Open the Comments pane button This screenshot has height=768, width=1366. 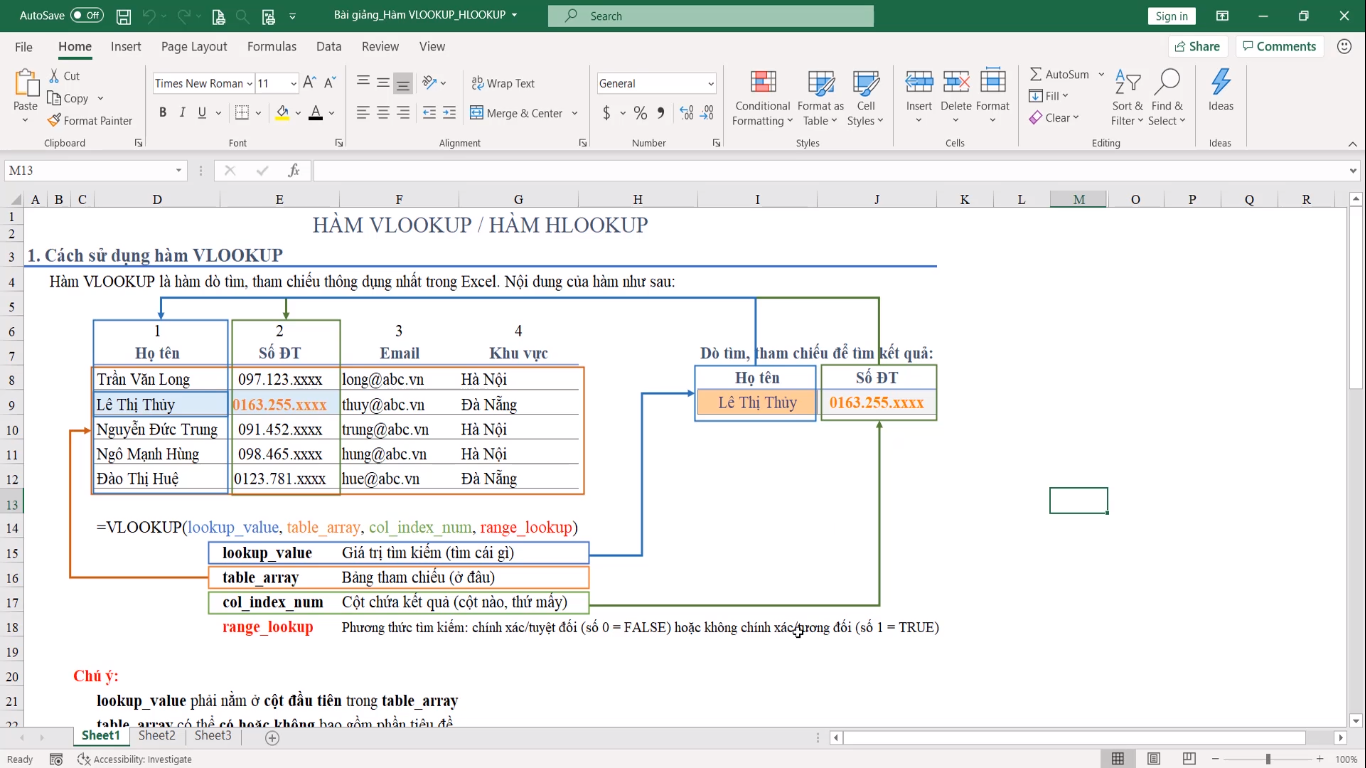1278,46
